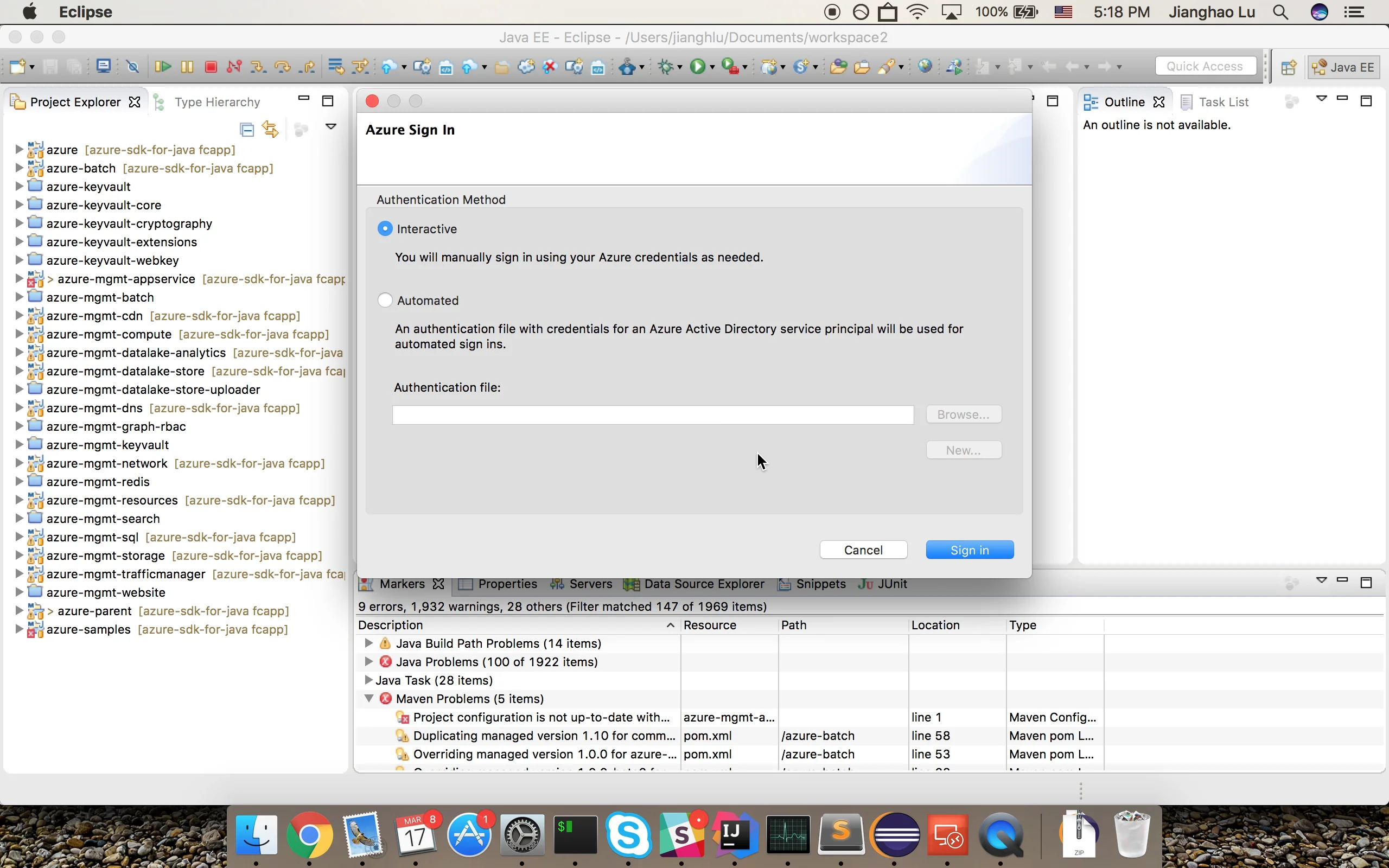Switch to the Java EE perspective

click(x=1343, y=67)
